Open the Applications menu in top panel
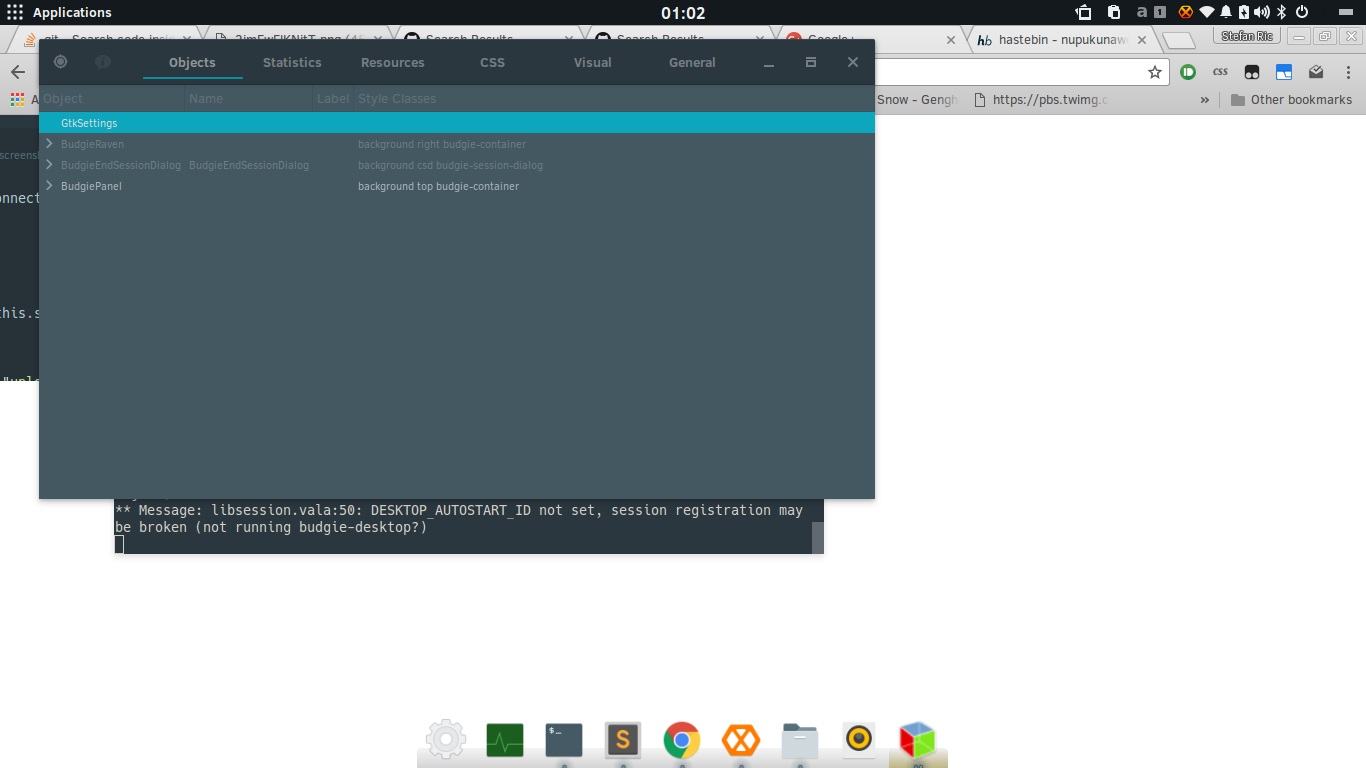 [59, 12]
